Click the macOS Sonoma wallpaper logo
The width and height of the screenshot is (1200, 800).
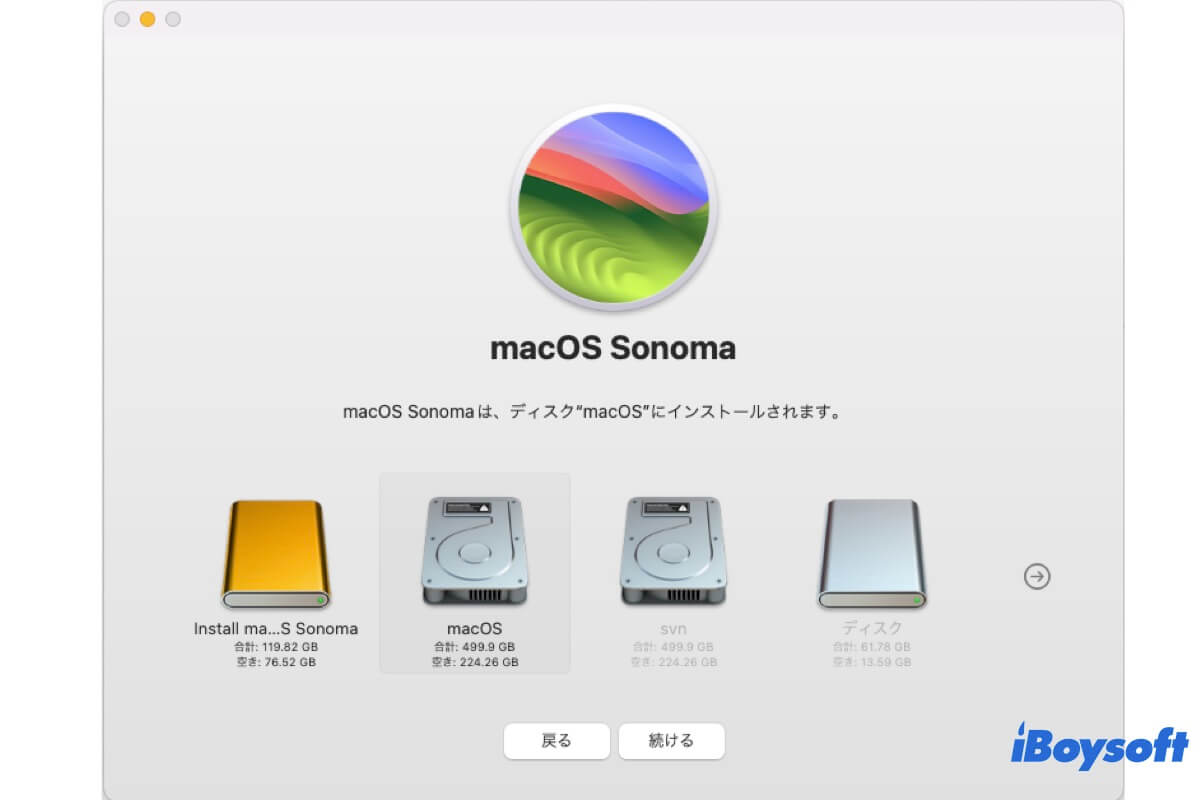pyautogui.click(x=613, y=207)
